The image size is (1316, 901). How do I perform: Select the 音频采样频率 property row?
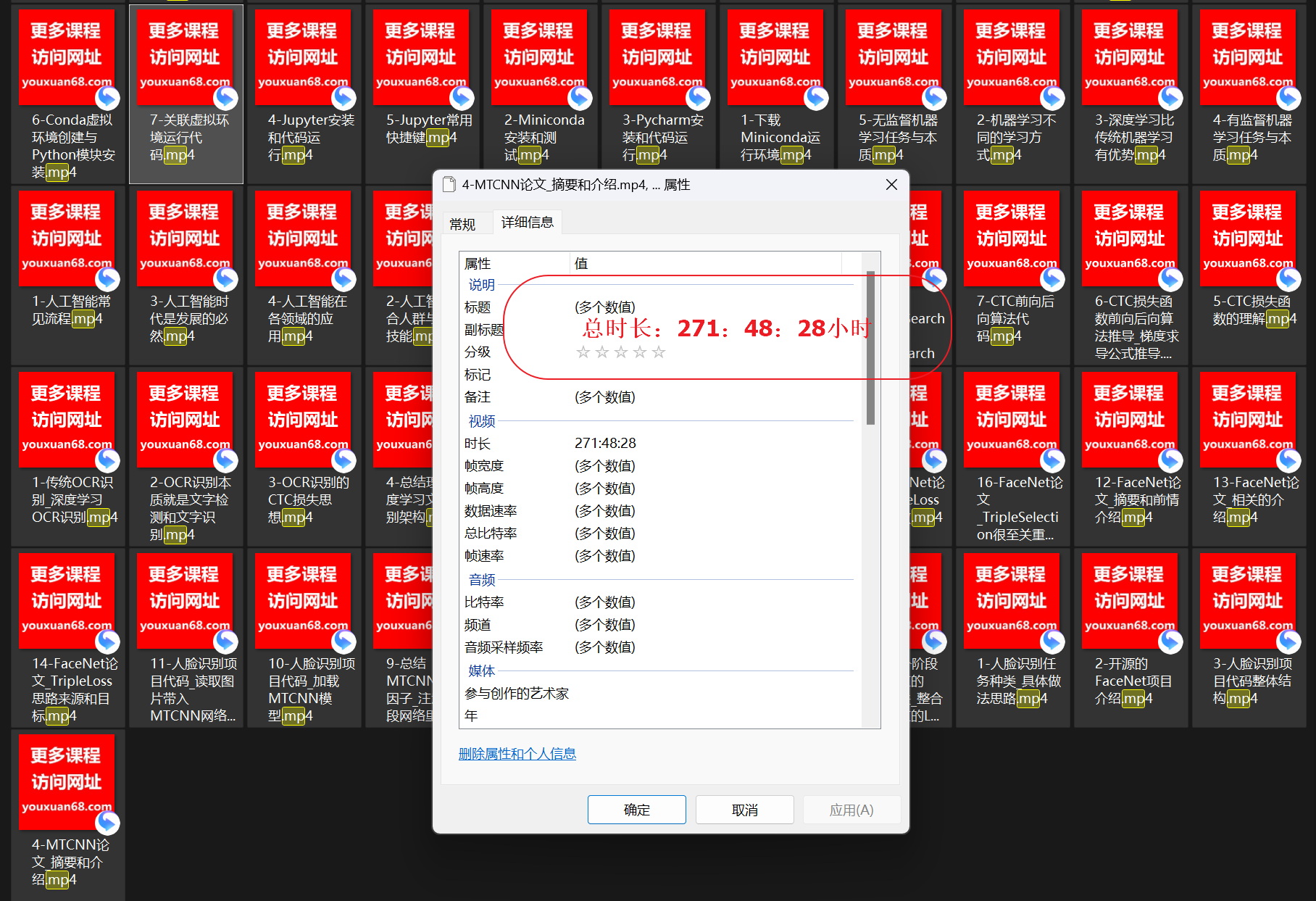tap(660, 647)
